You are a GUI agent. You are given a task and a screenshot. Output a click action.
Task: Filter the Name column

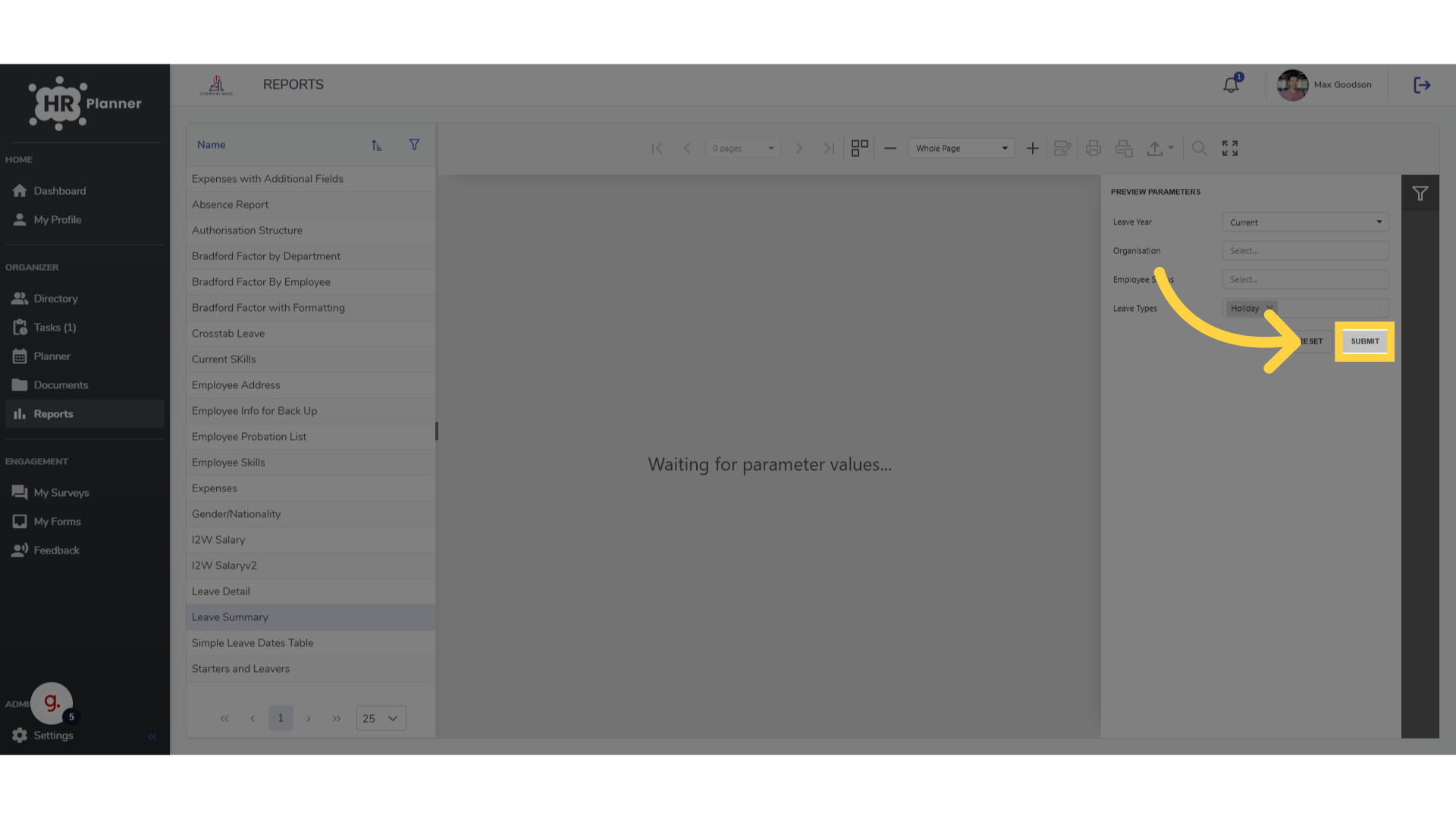(x=414, y=145)
